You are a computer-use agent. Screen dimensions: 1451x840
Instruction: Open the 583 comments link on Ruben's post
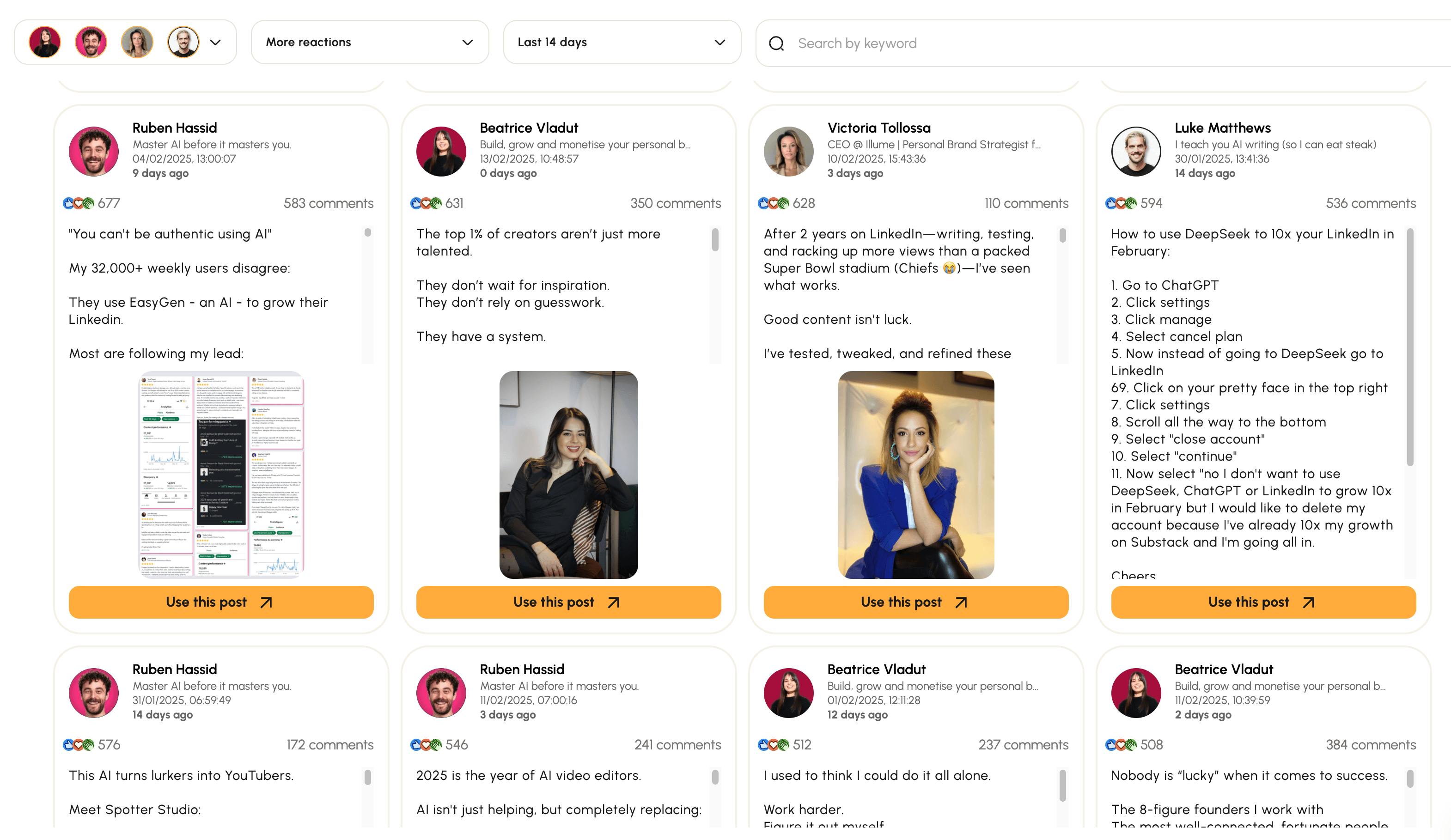click(328, 203)
